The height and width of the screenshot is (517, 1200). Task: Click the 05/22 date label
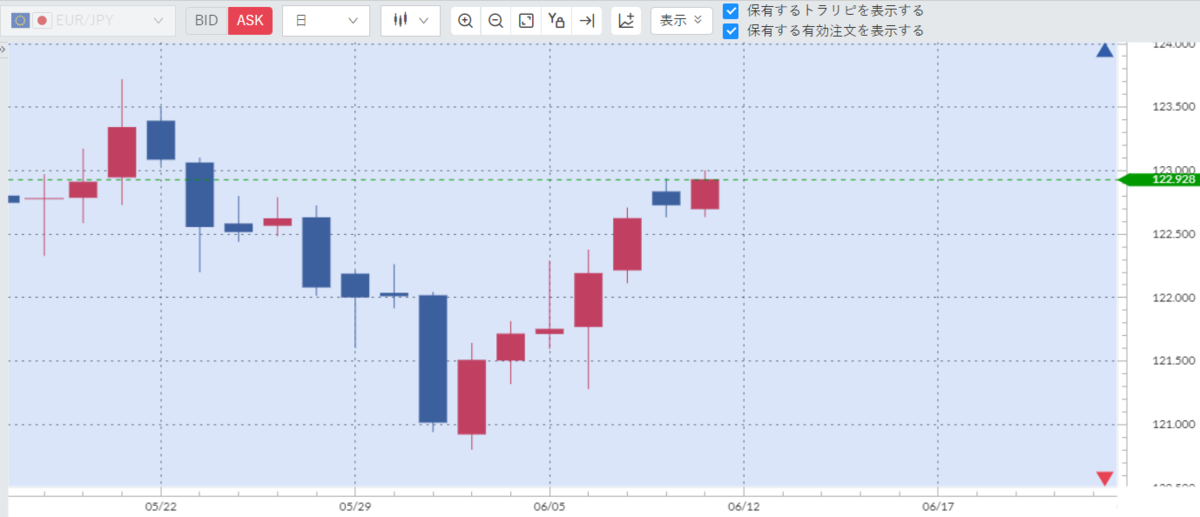point(161,507)
